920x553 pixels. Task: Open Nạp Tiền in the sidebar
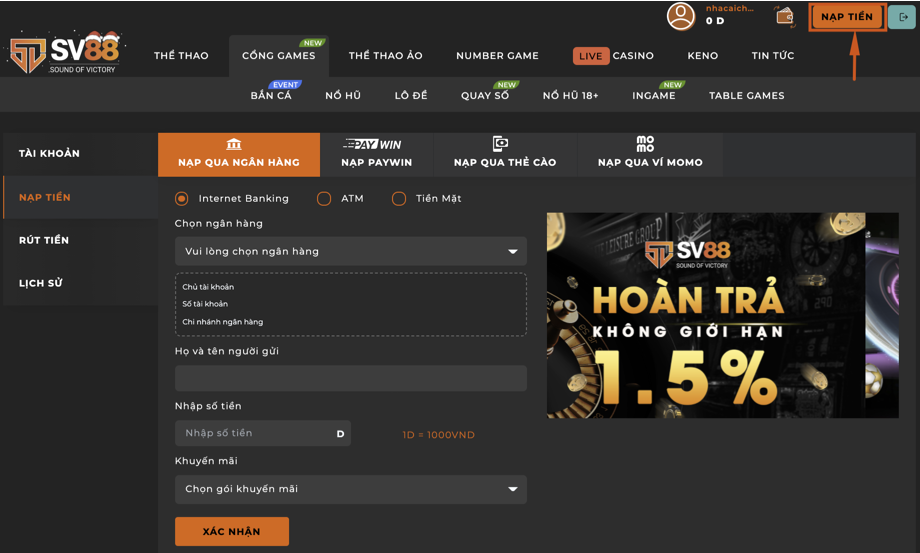click(x=80, y=197)
